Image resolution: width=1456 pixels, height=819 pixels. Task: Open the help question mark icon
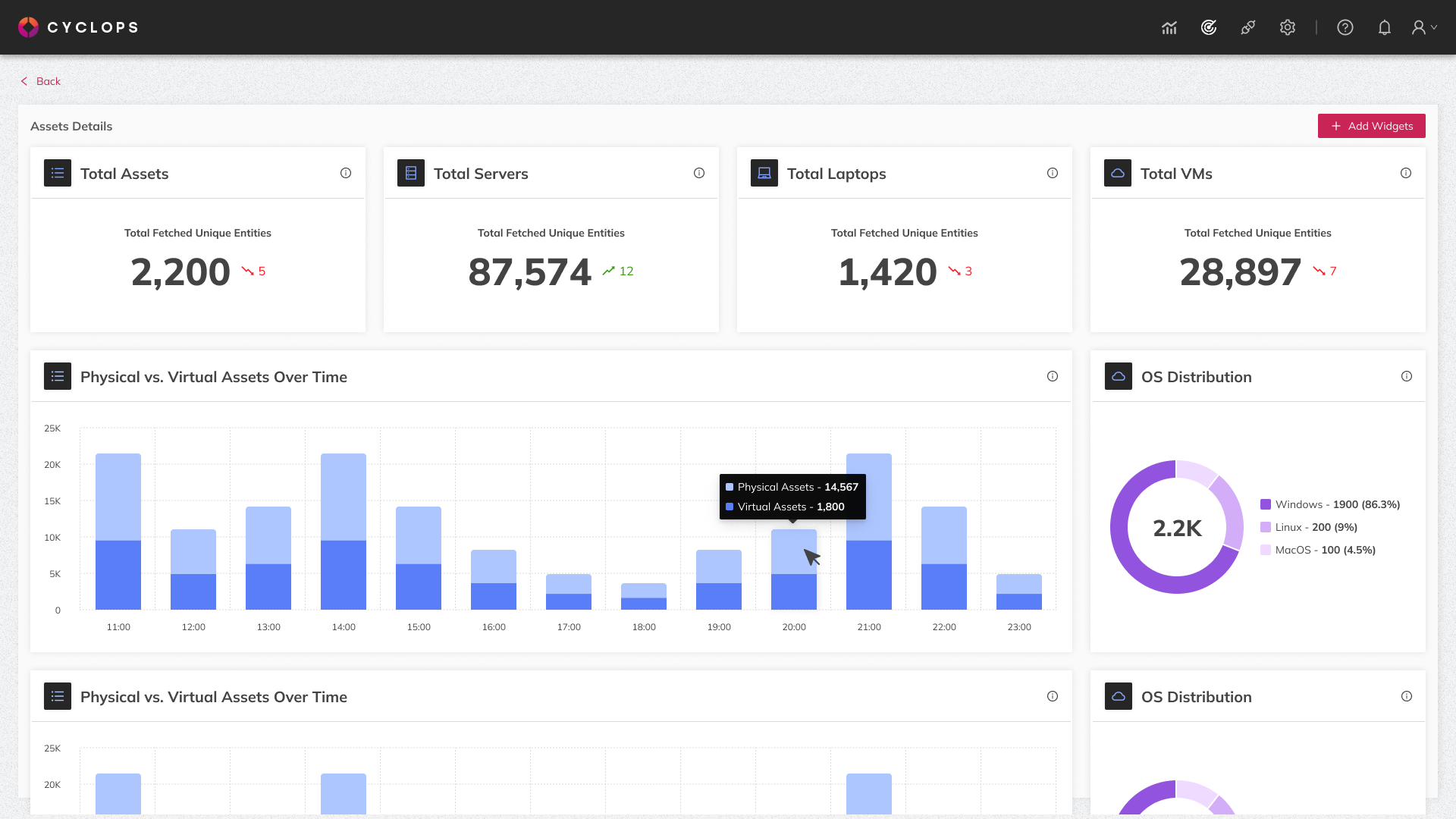tap(1345, 27)
